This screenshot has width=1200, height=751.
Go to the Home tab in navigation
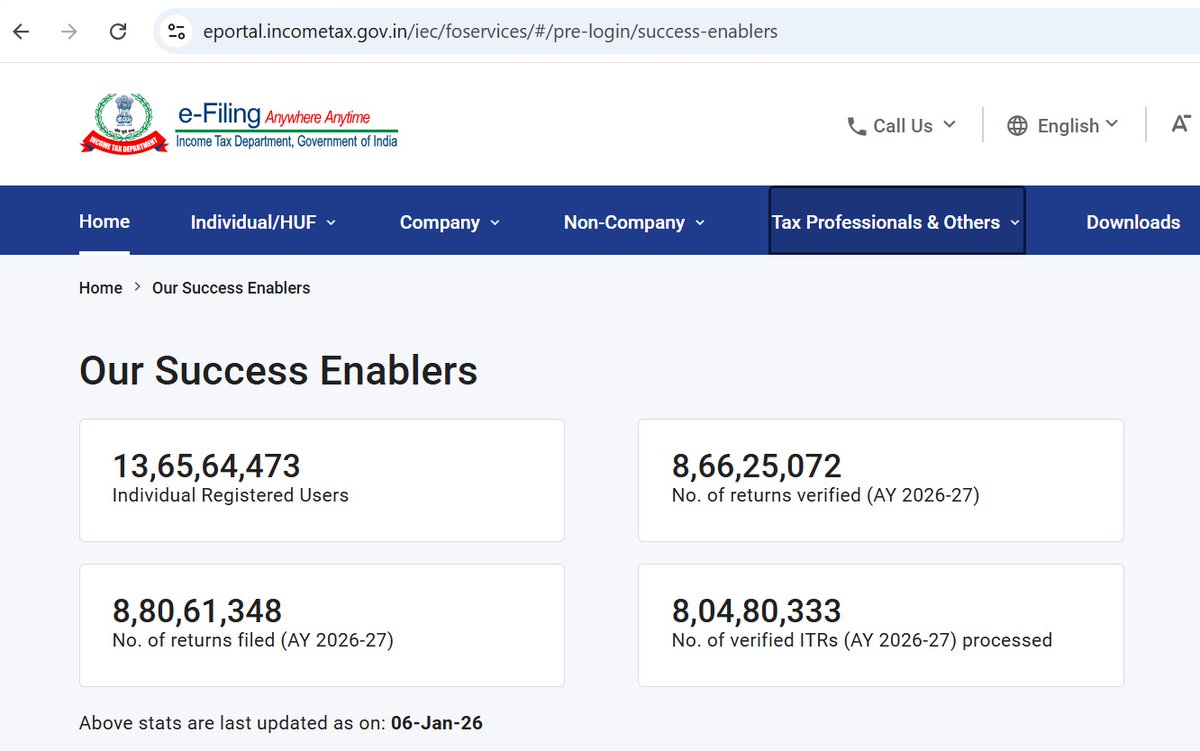pyautogui.click(x=104, y=221)
